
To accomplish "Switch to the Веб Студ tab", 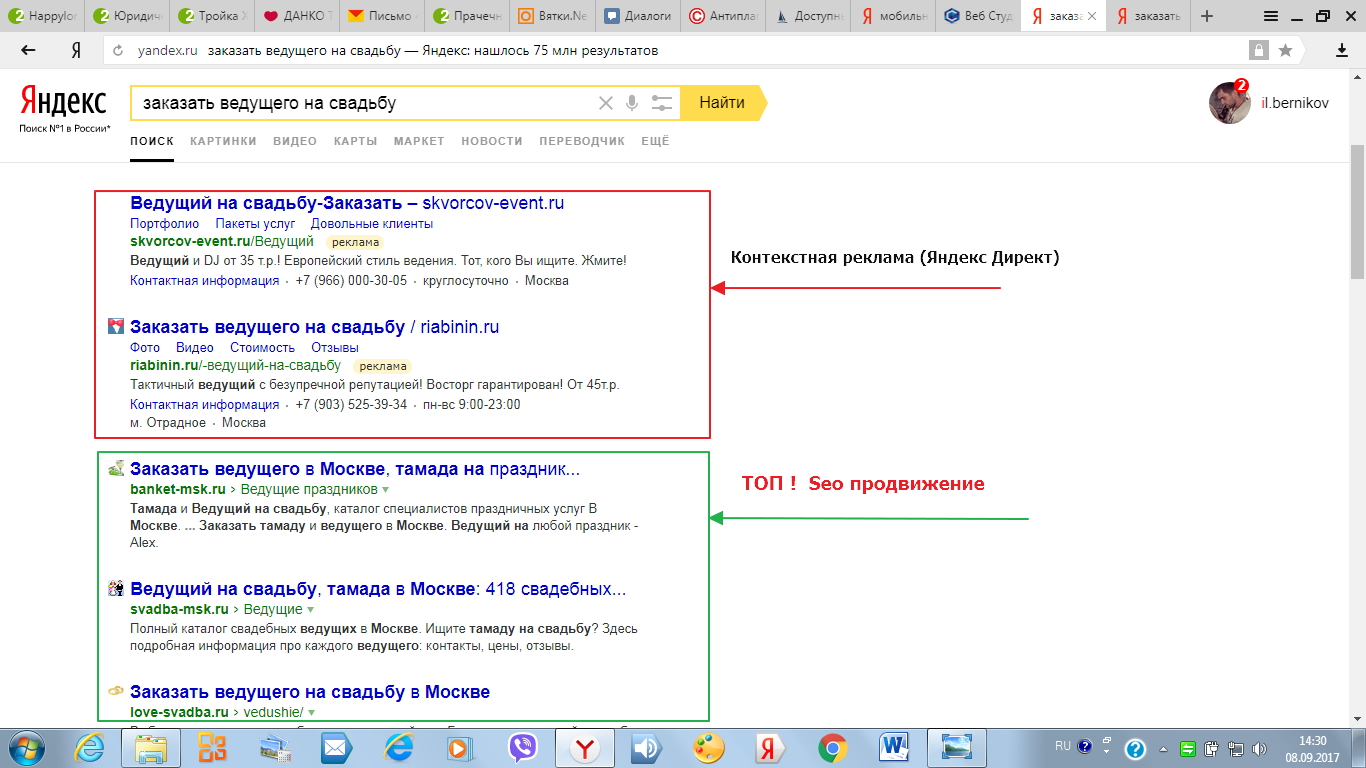I will point(979,16).
